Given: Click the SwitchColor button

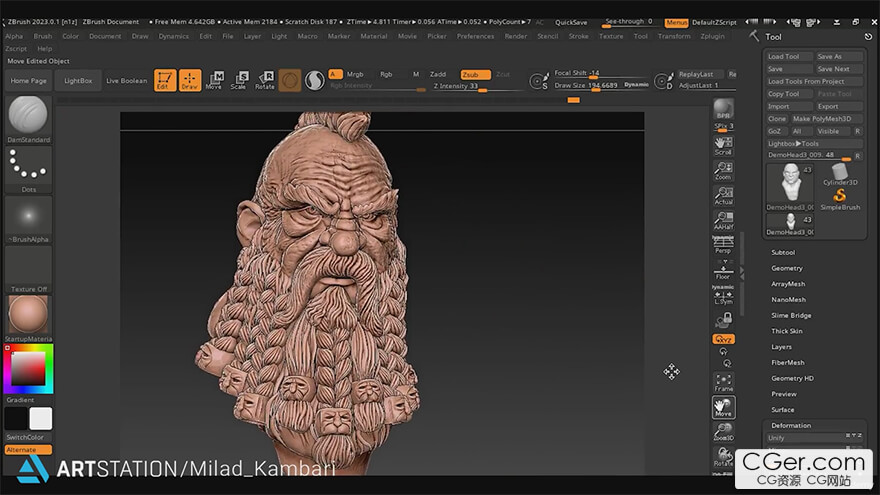Looking at the screenshot, I should tap(25, 437).
